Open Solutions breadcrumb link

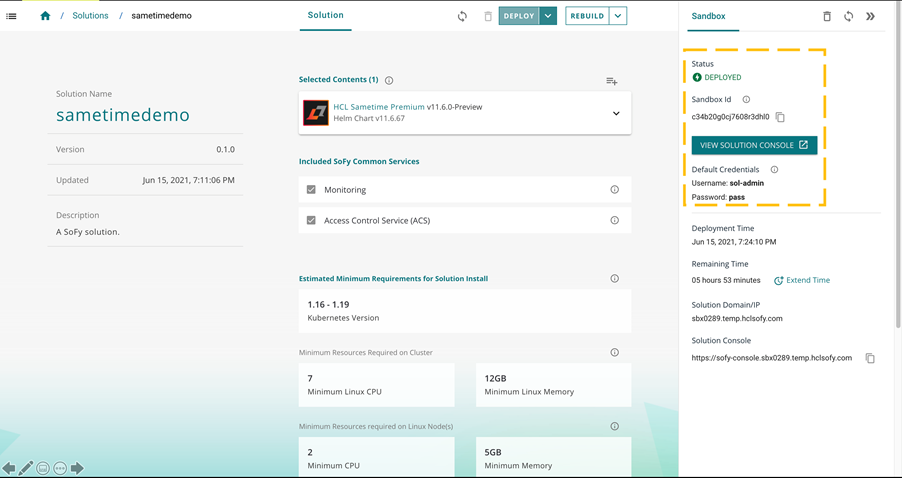[x=90, y=16]
